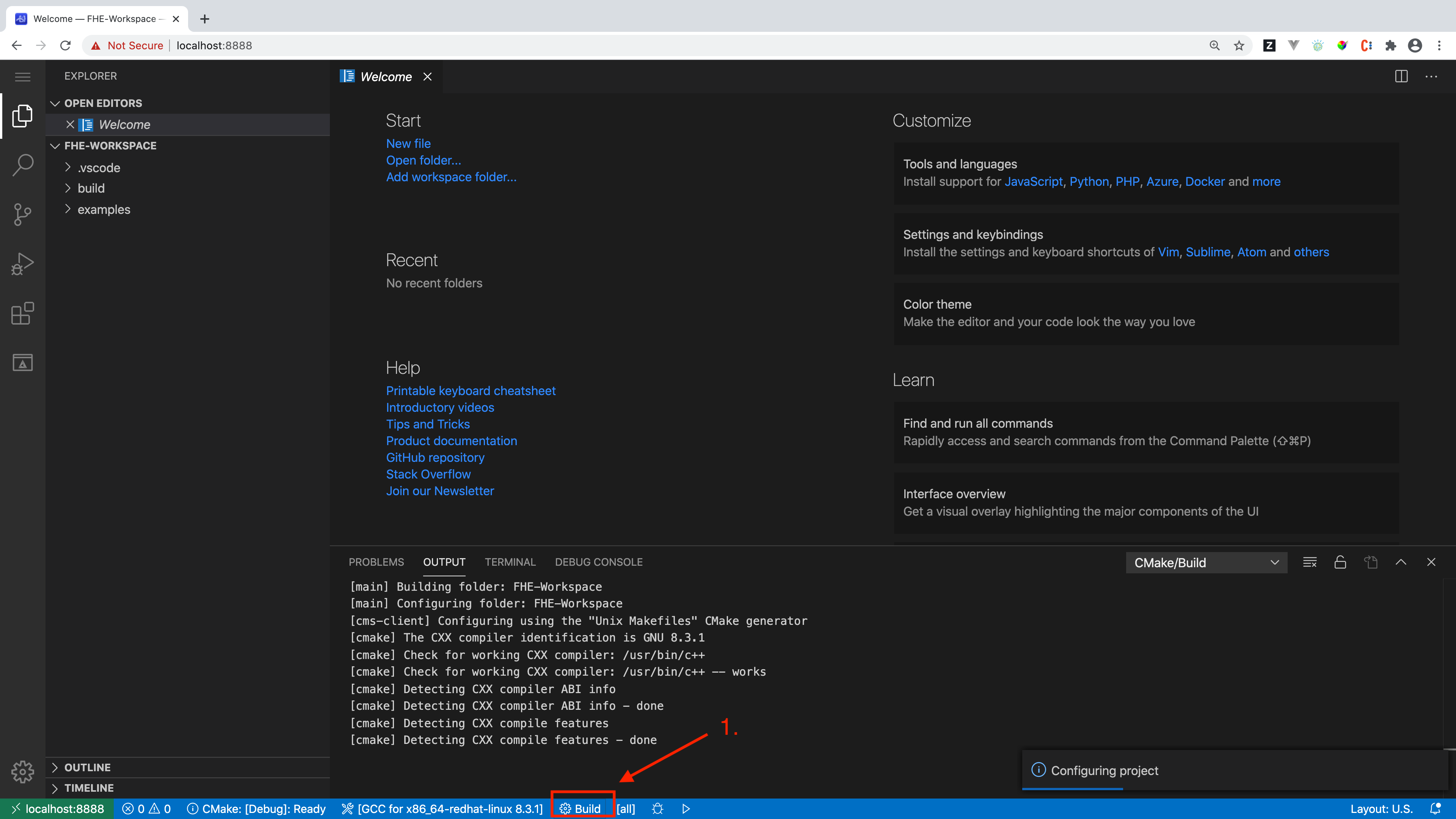Click the split editor right icon
The width and height of the screenshot is (1456, 819).
pos(1401,76)
